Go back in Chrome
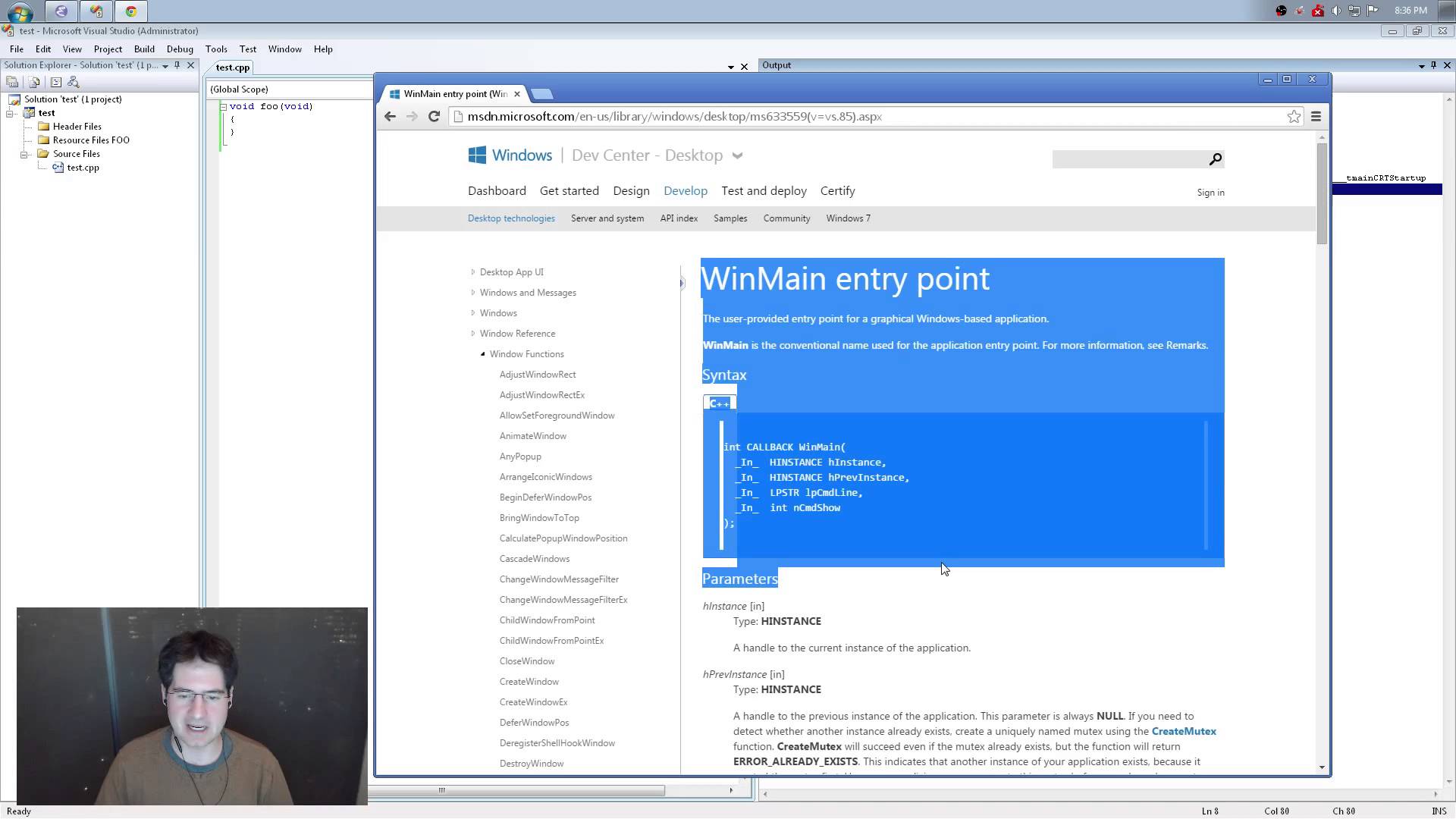 (x=390, y=116)
